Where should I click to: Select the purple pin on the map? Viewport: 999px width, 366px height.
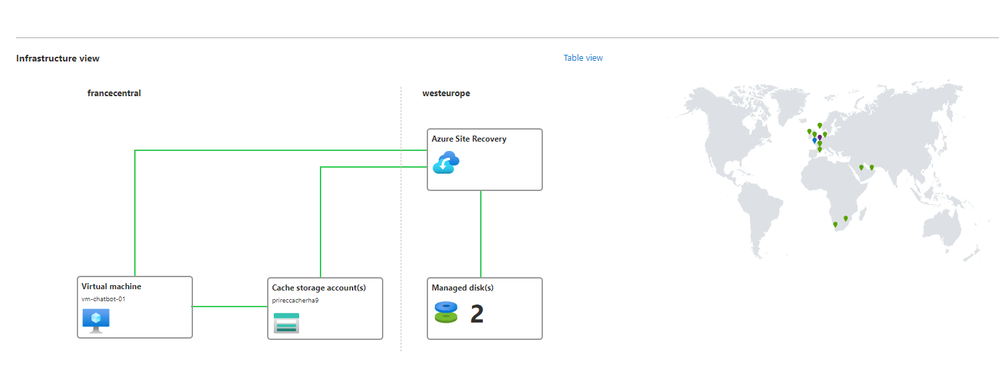click(x=820, y=137)
